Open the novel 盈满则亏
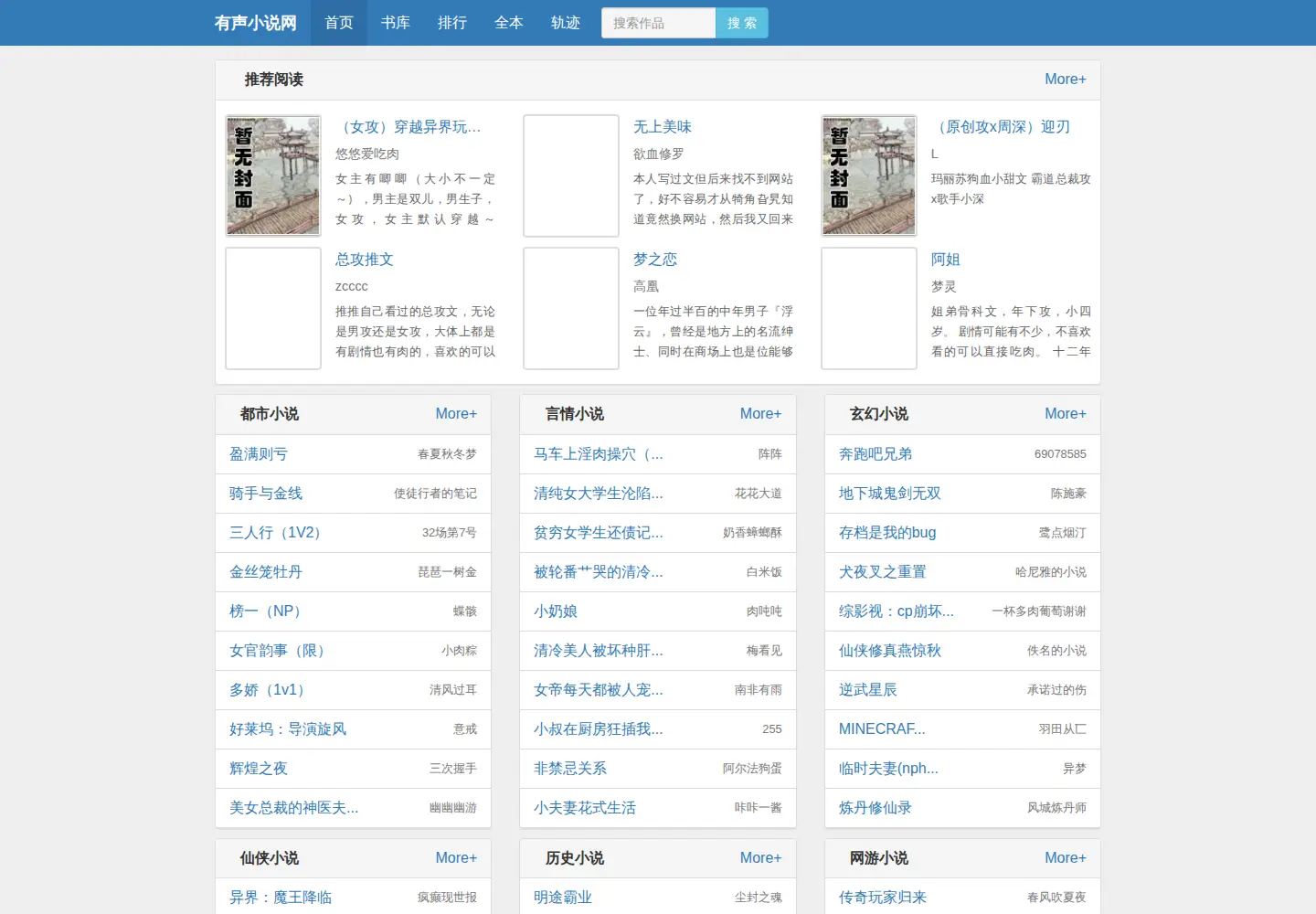The image size is (1316, 914). click(259, 454)
